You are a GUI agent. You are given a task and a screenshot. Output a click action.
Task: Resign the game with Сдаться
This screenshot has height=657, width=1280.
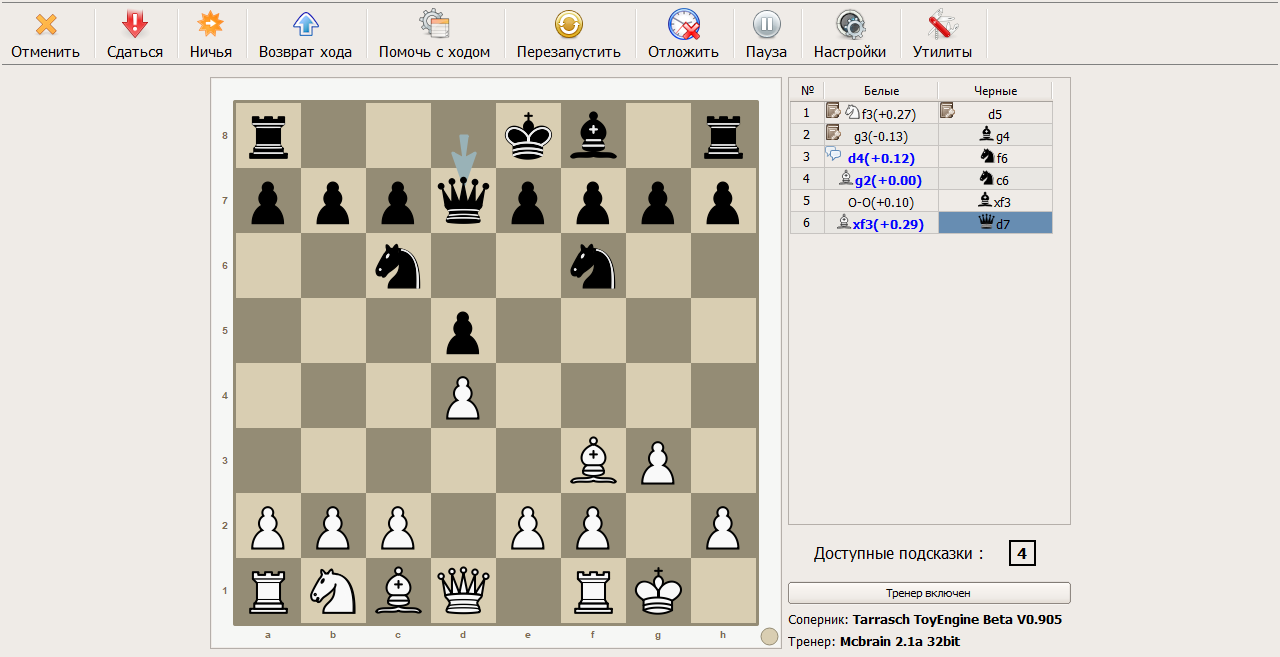point(135,25)
